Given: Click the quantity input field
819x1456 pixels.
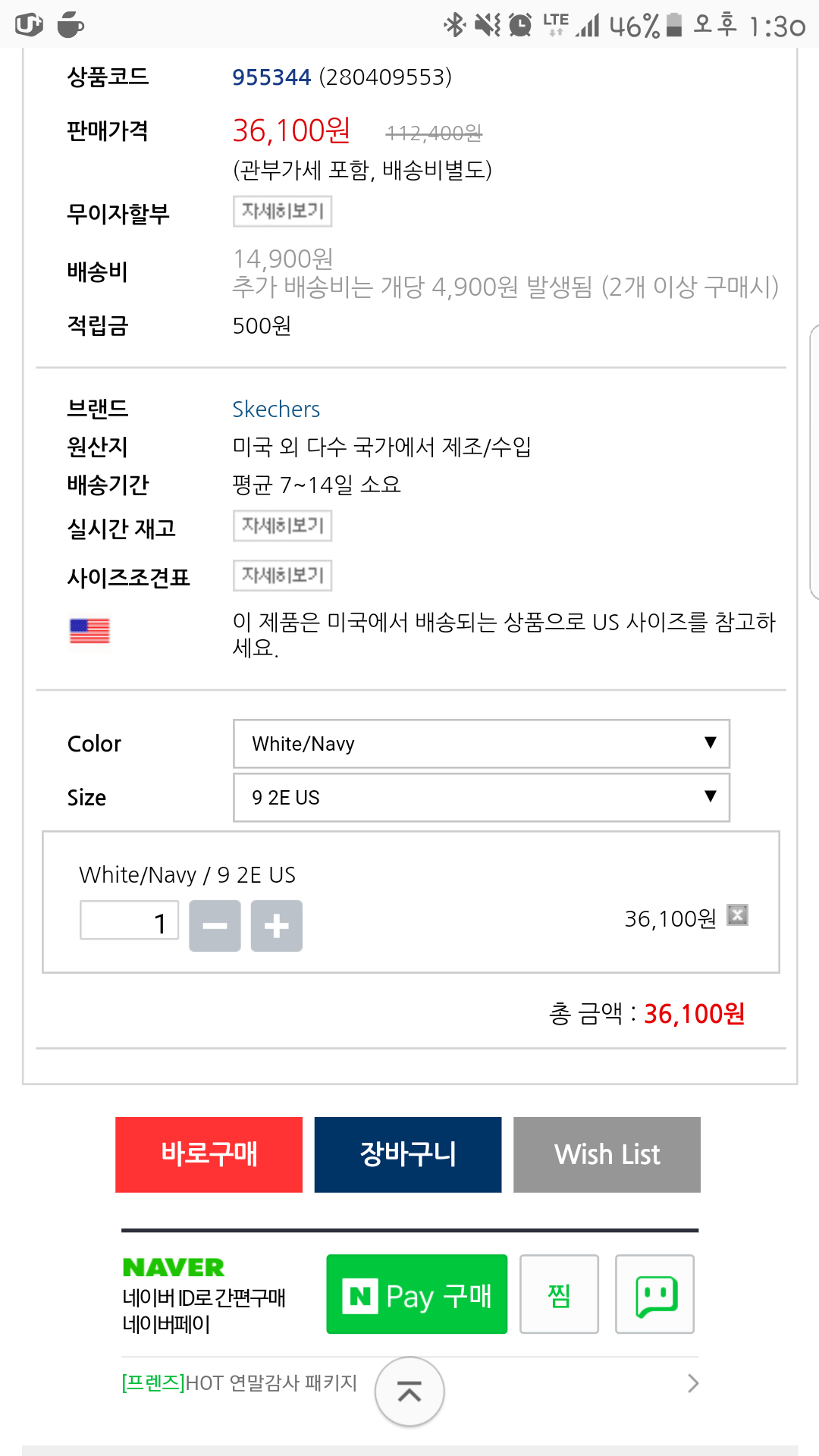Looking at the screenshot, I should (129, 921).
